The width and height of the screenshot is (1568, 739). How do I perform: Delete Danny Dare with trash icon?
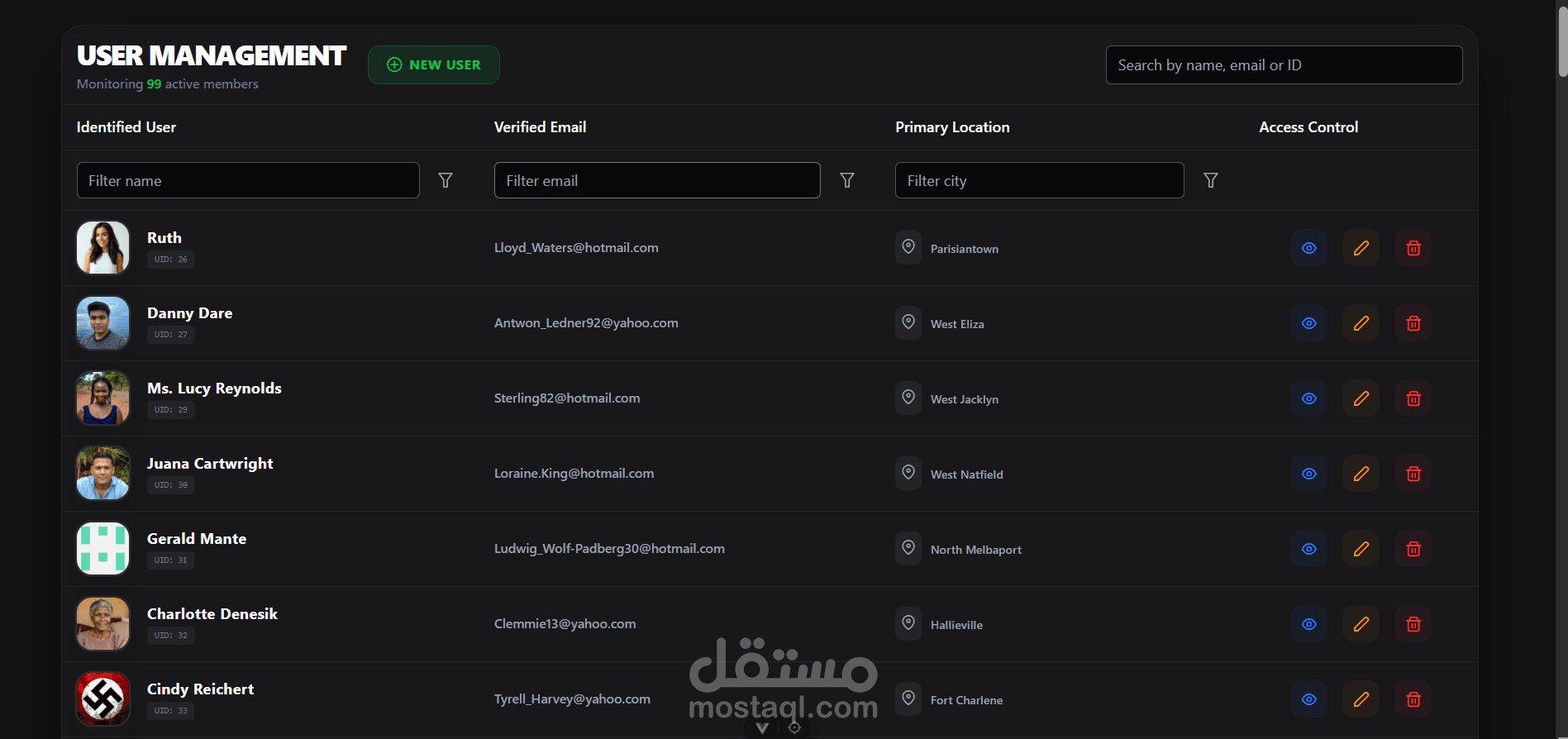tap(1413, 323)
